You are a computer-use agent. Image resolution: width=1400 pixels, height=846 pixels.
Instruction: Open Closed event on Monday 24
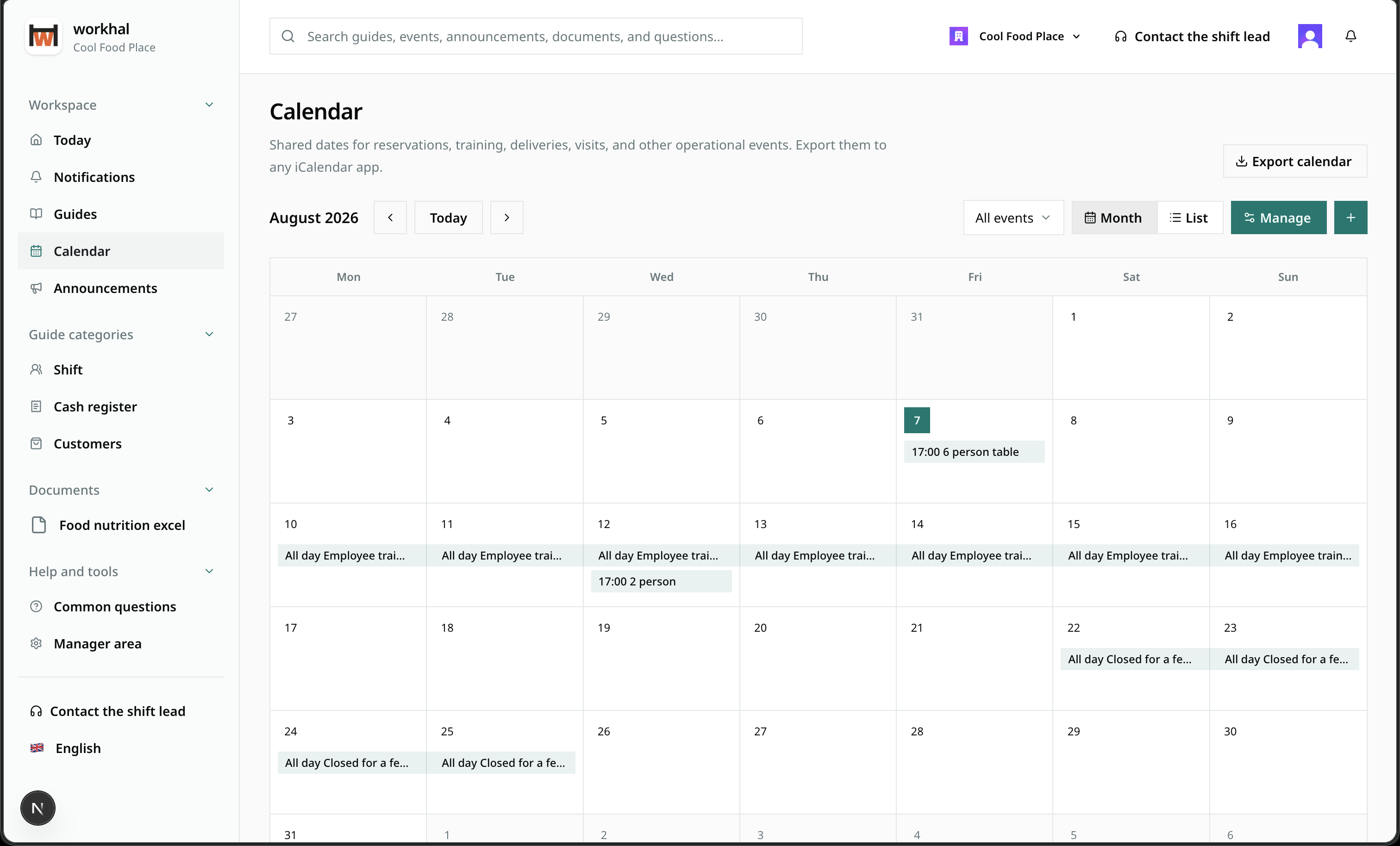point(352,763)
